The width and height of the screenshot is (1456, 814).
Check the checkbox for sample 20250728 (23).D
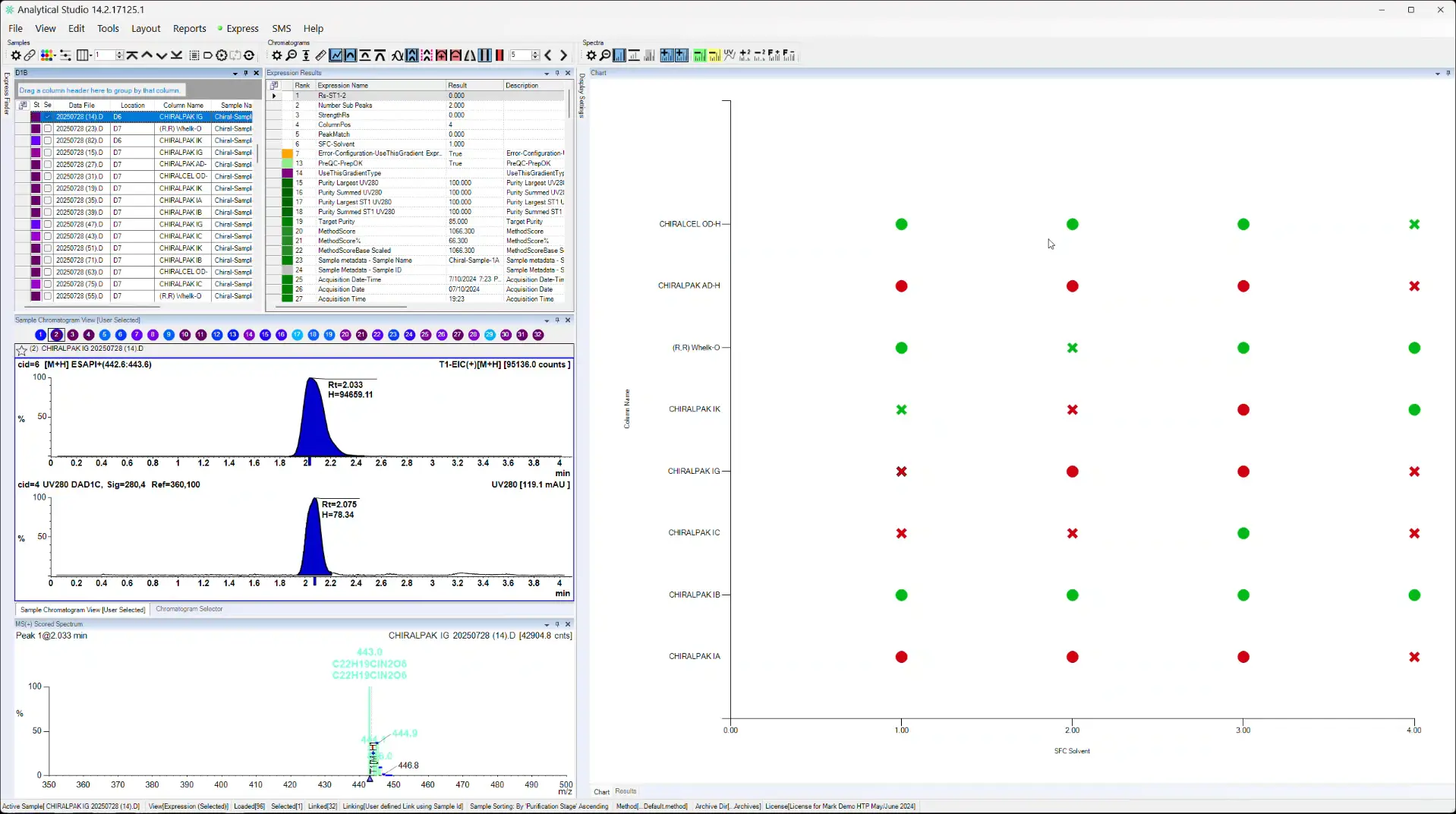click(x=48, y=128)
